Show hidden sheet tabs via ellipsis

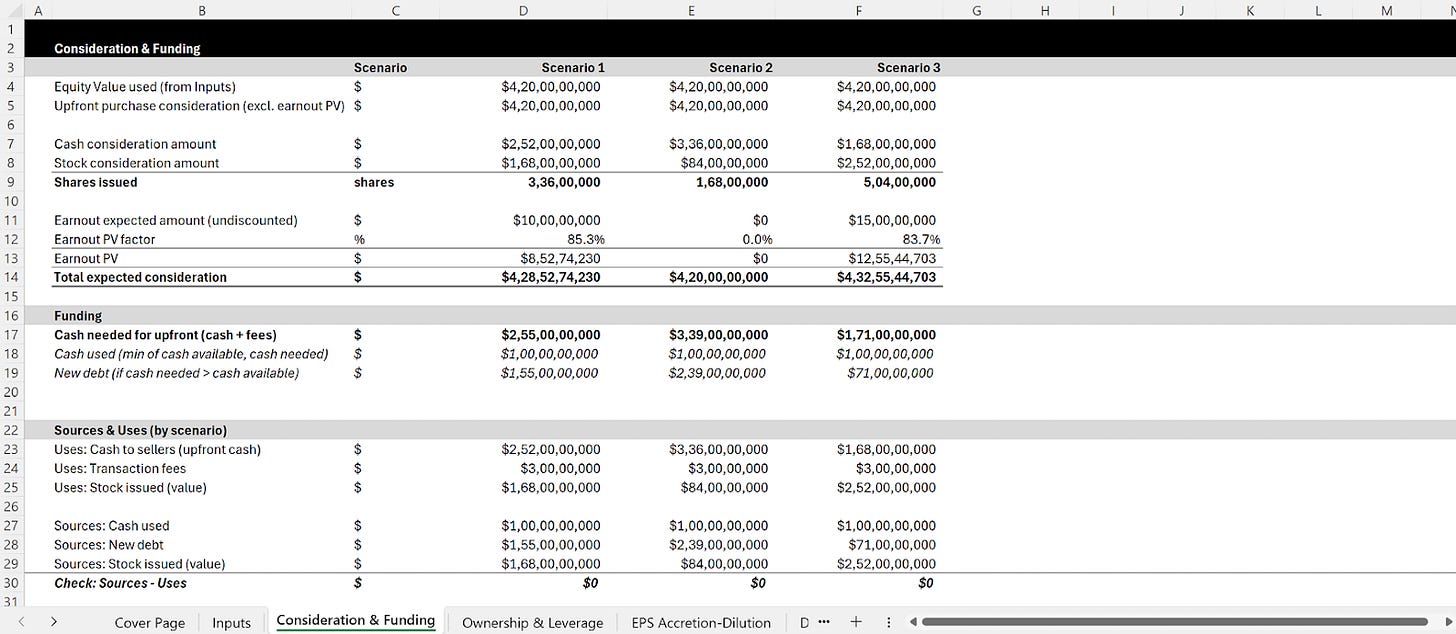[824, 622]
